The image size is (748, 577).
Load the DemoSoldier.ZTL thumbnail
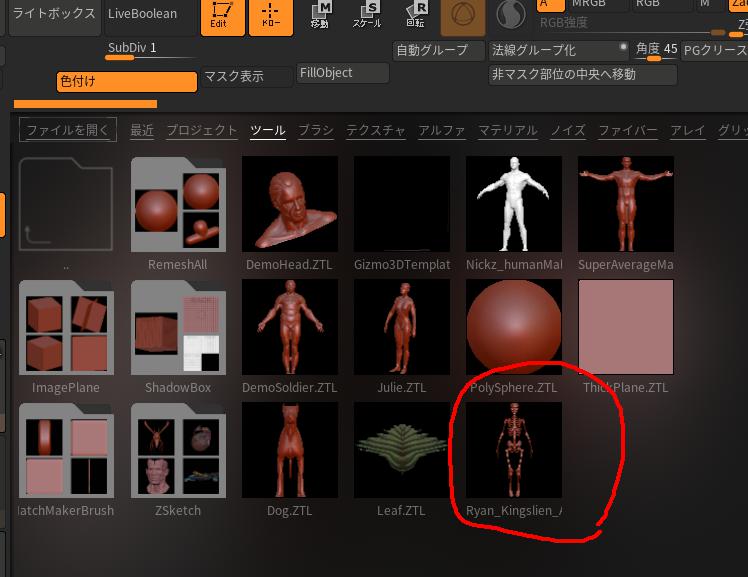290,327
